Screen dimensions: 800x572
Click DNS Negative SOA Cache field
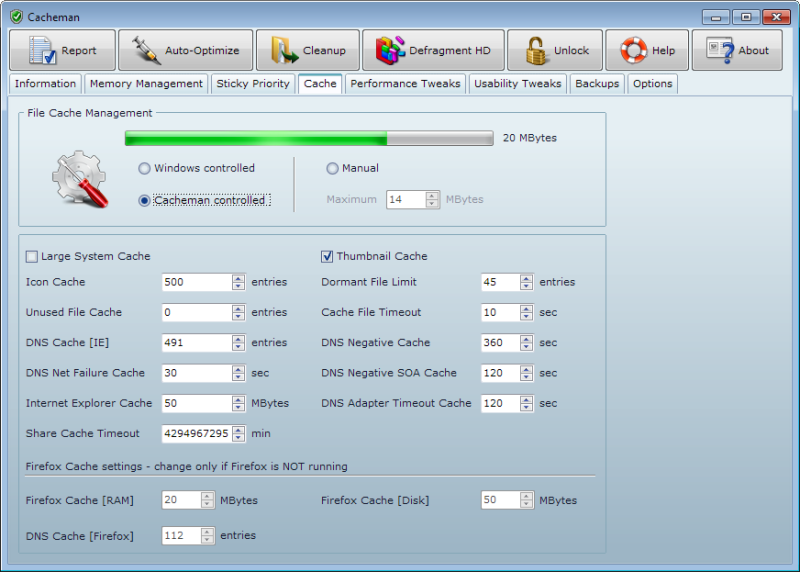pyautogui.click(x=501, y=373)
